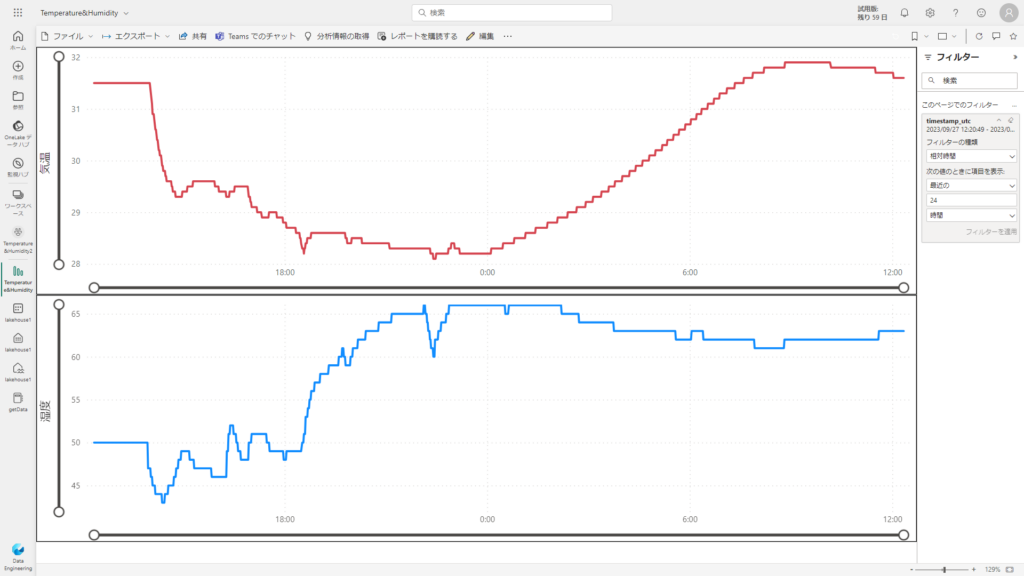Click the 共有 (Share) button
Image resolution: width=1024 pixels, height=576 pixels.
pos(193,36)
